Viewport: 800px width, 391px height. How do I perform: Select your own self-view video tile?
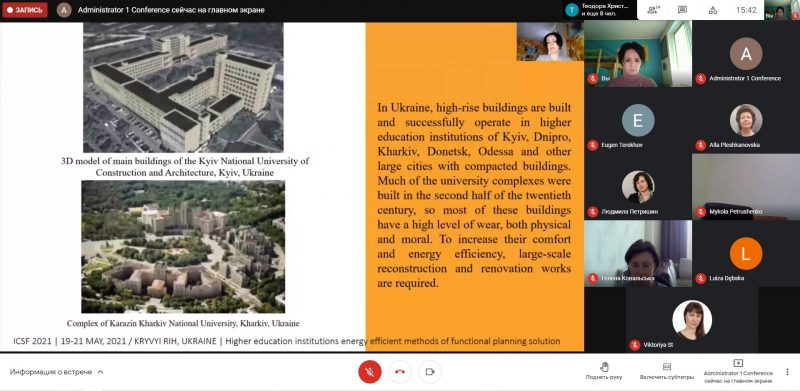[x=638, y=54]
